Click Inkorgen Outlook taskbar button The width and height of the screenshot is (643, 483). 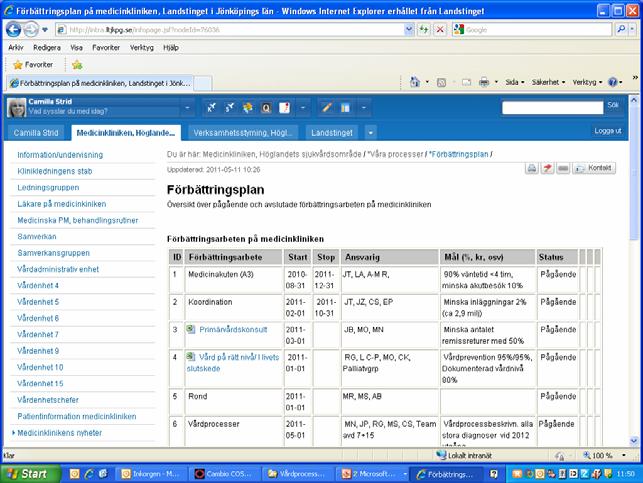click(x=153, y=474)
